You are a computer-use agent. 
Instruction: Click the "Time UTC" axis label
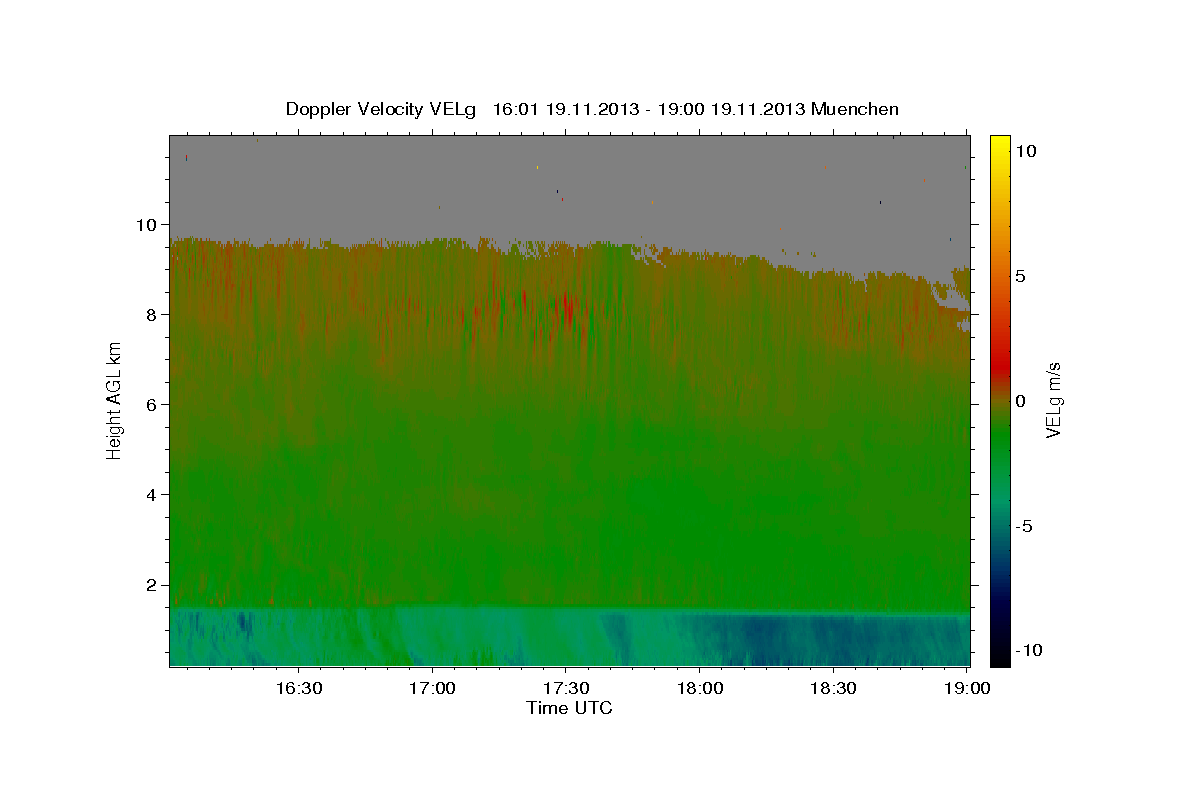[x=569, y=708]
